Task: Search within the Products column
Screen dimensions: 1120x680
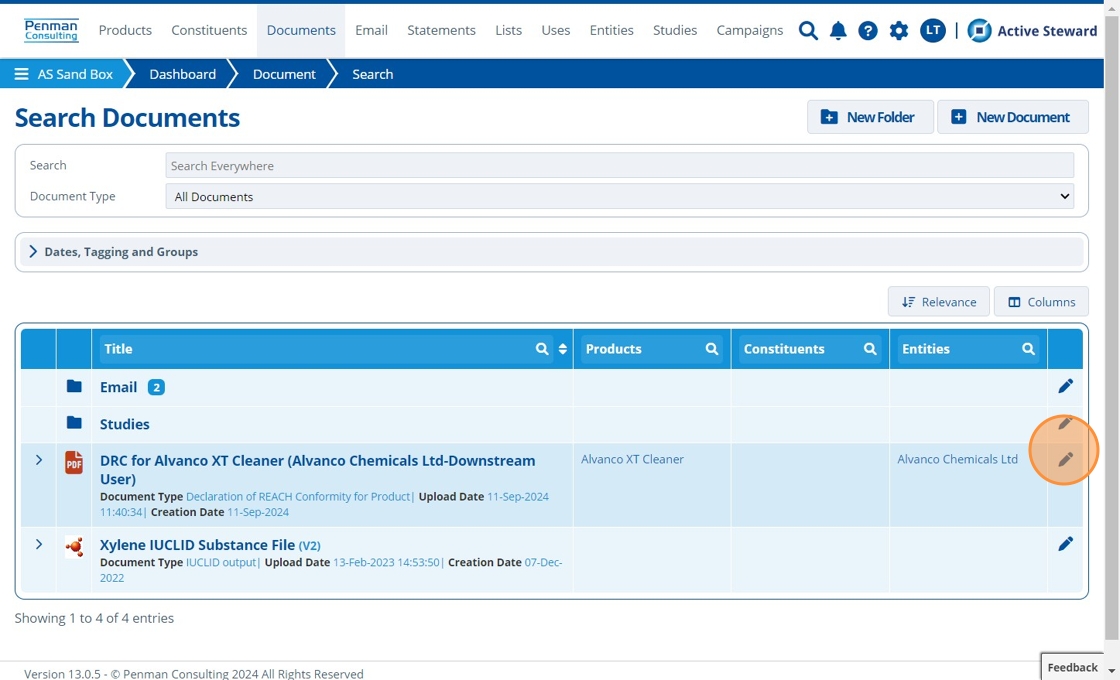Action: pyautogui.click(x=711, y=349)
